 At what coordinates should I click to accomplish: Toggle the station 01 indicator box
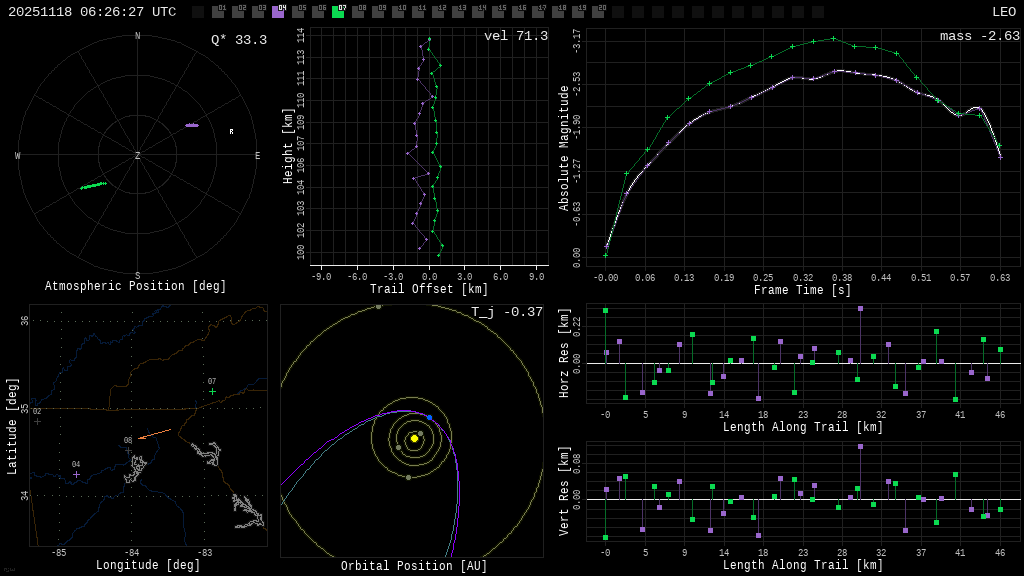(218, 12)
